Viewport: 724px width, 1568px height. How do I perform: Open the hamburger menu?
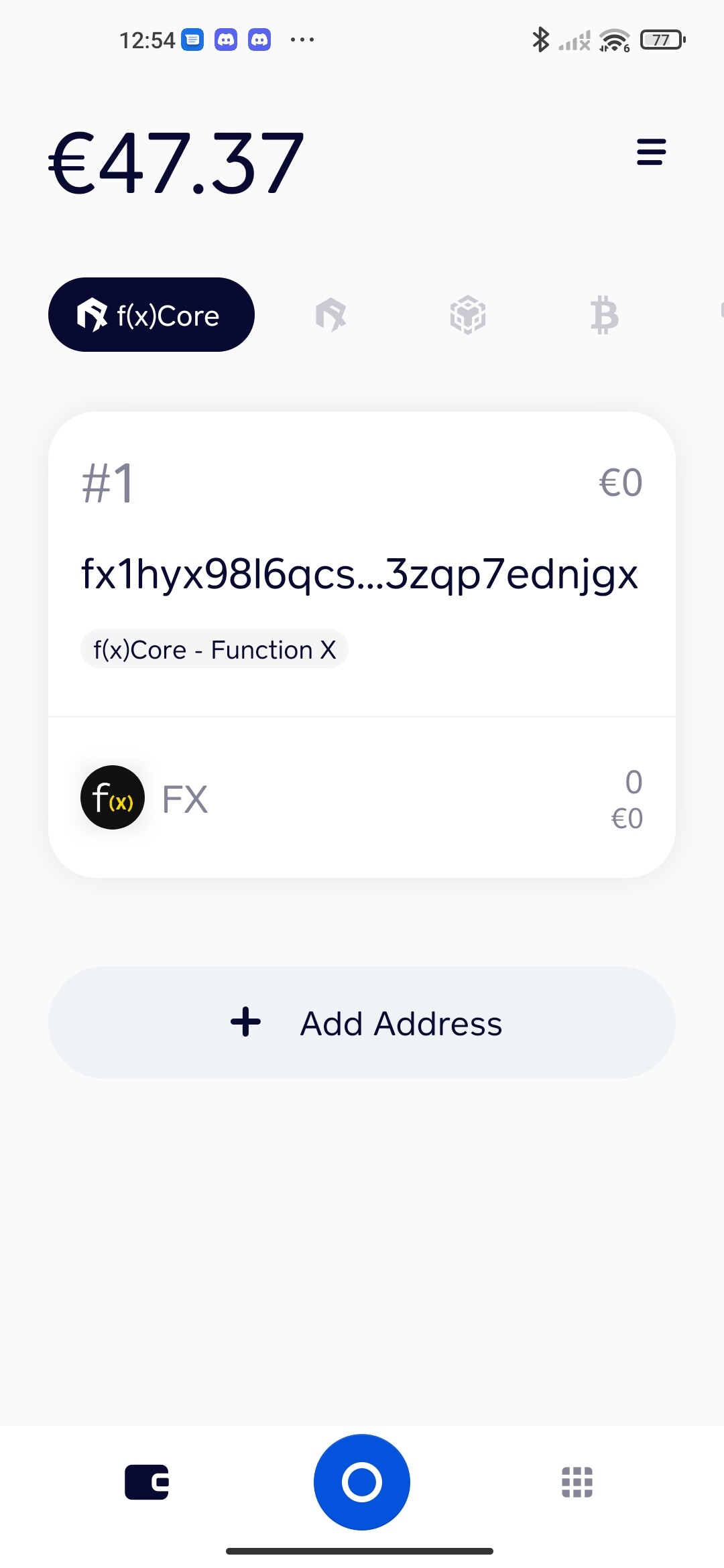[650, 152]
